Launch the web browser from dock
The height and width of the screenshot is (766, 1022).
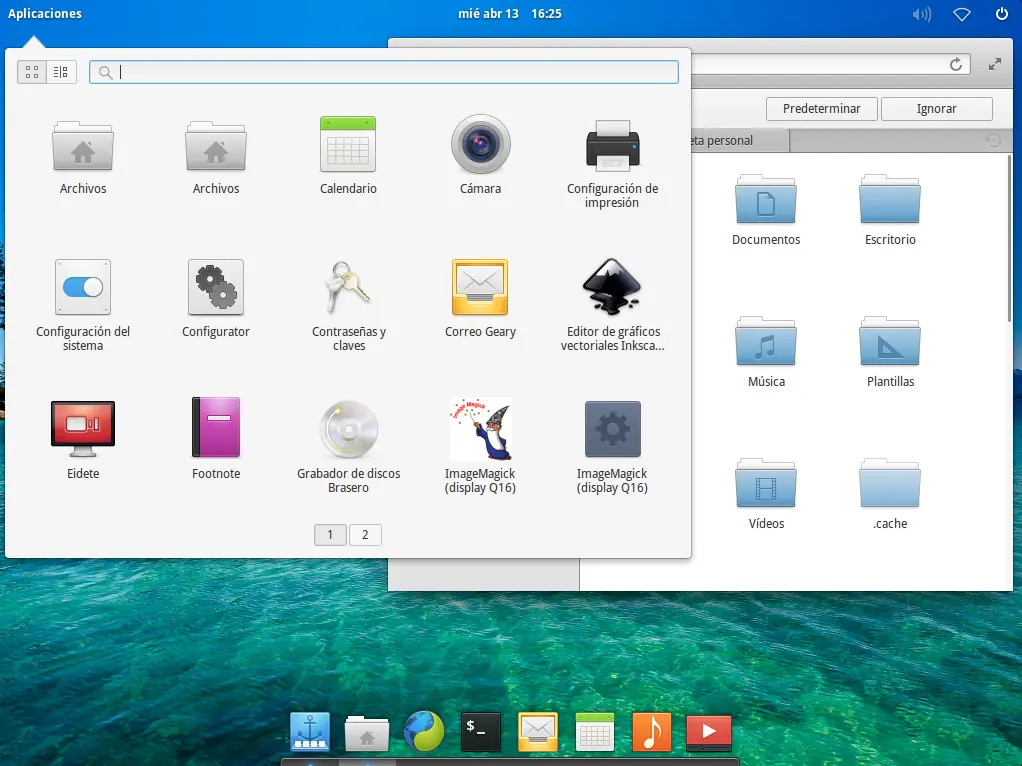pyautogui.click(x=424, y=731)
